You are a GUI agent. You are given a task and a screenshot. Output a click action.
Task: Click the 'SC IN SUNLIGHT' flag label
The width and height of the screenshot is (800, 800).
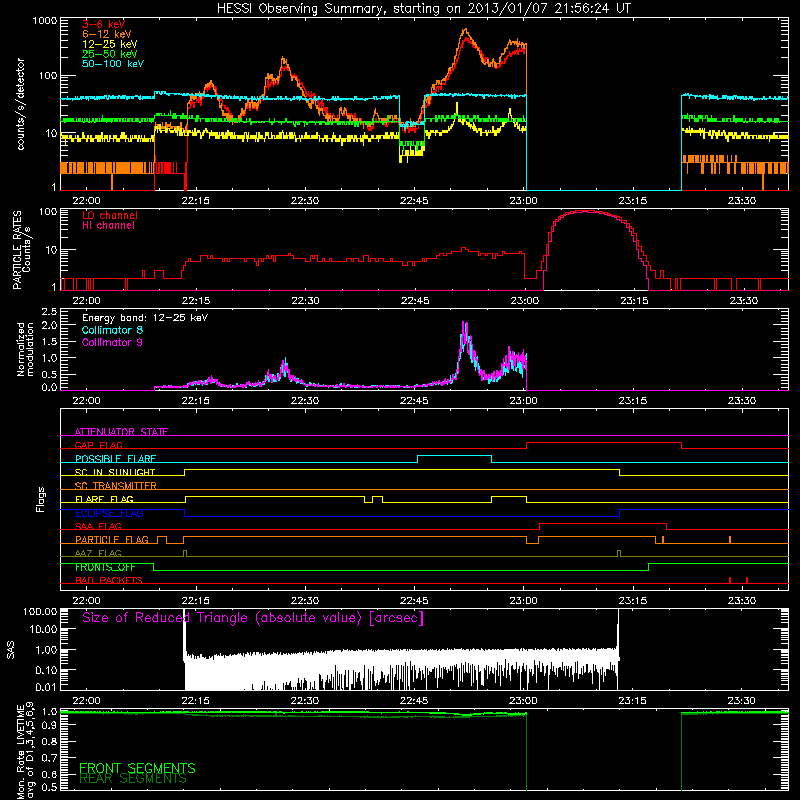pyautogui.click(x=115, y=472)
